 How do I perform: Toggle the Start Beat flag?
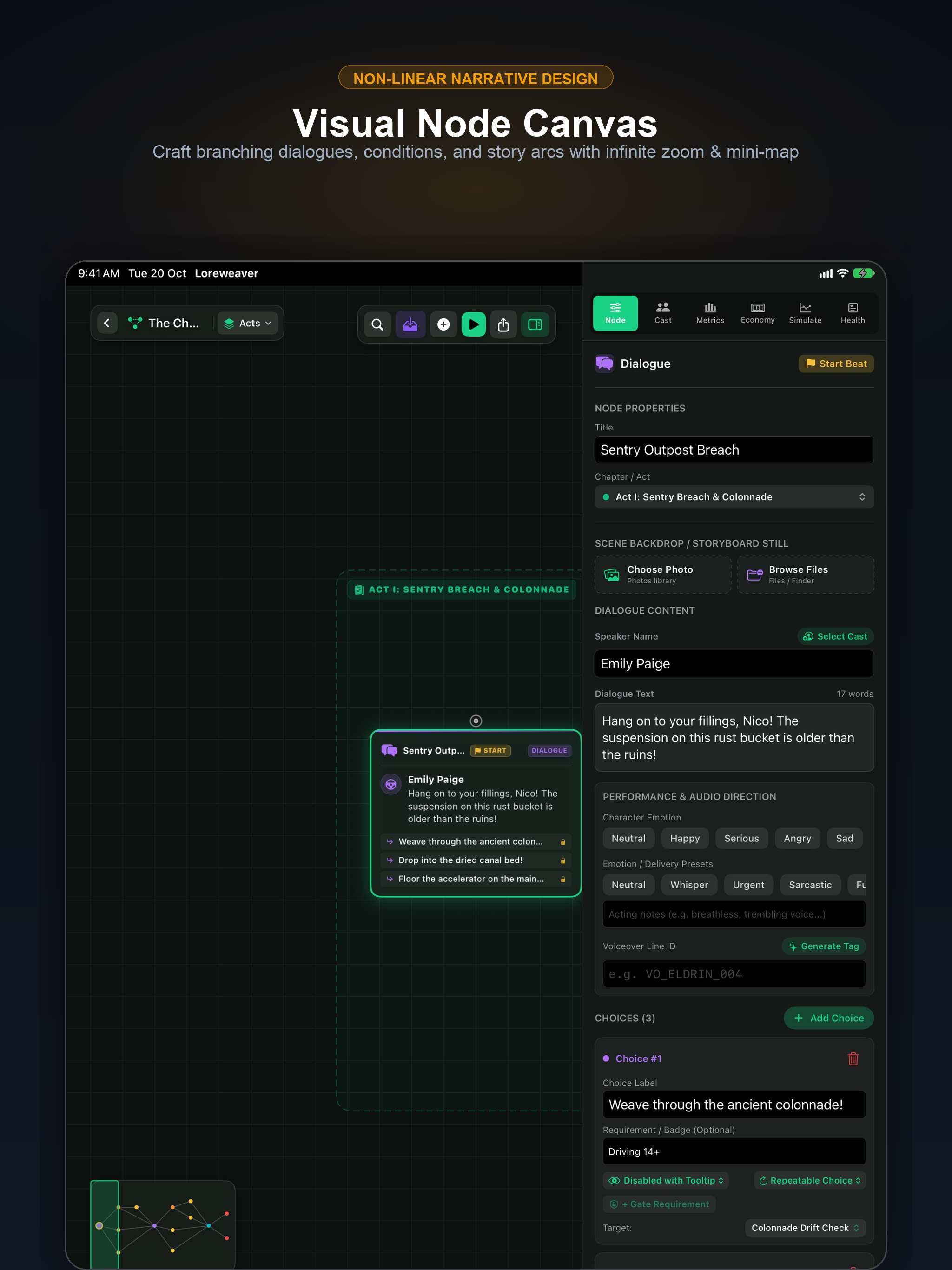(x=836, y=364)
